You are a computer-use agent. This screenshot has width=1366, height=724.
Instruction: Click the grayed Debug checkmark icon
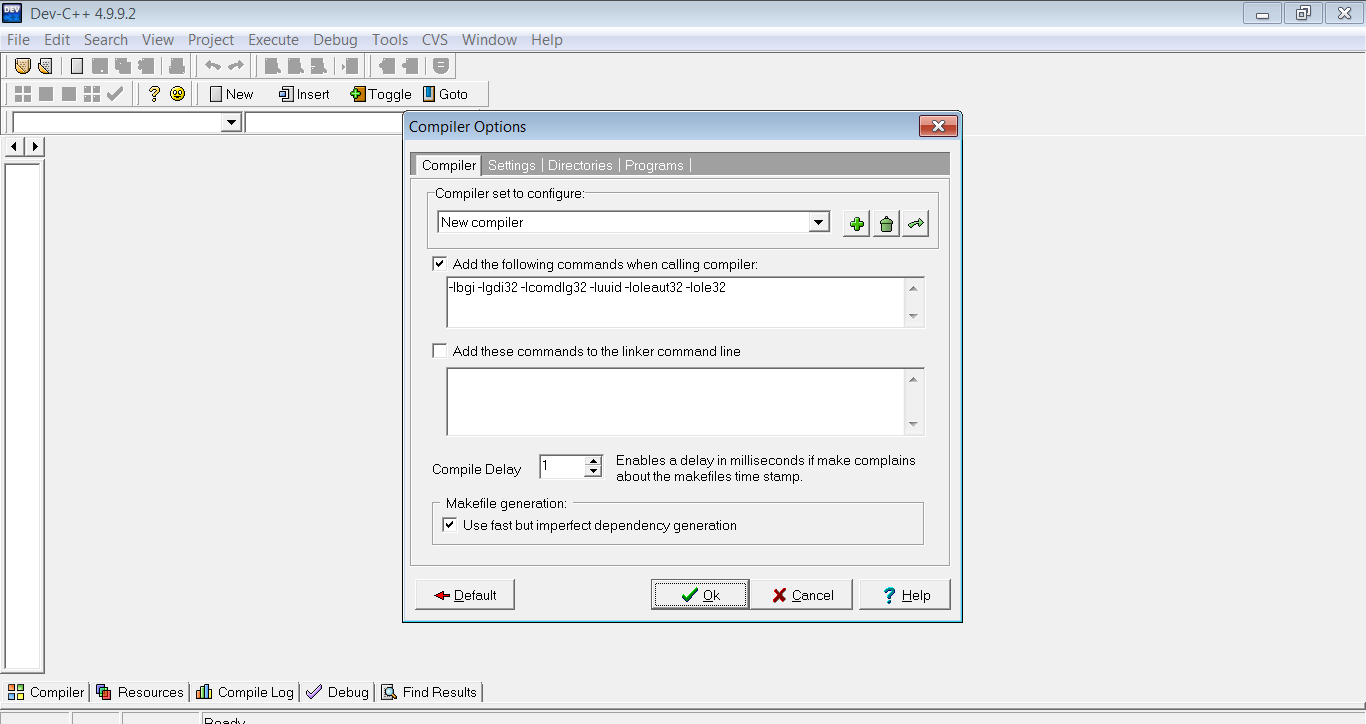click(115, 94)
